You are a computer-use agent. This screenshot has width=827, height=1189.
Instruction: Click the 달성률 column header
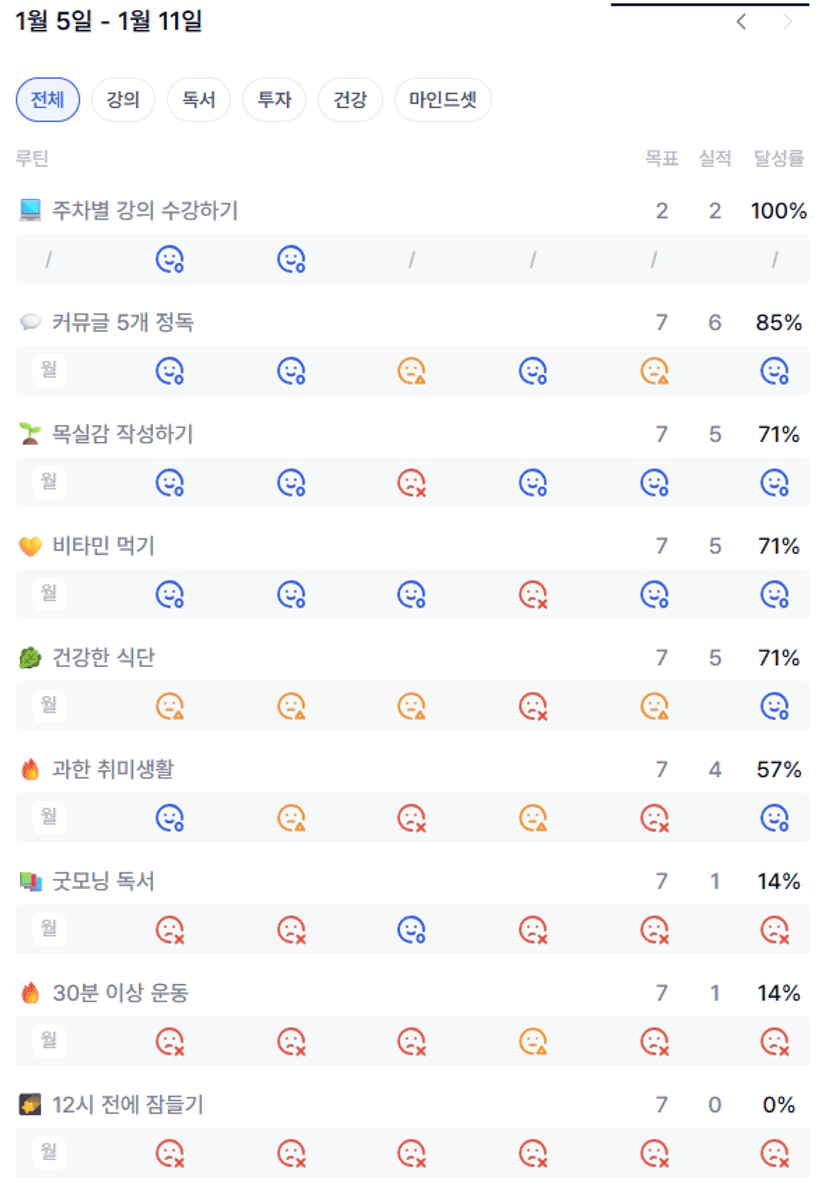click(779, 158)
